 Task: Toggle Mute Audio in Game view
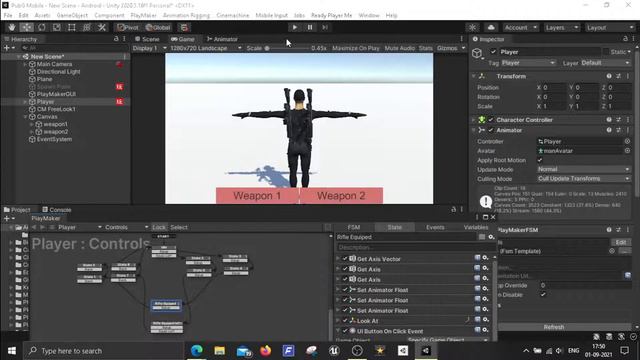pyautogui.click(x=400, y=48)
